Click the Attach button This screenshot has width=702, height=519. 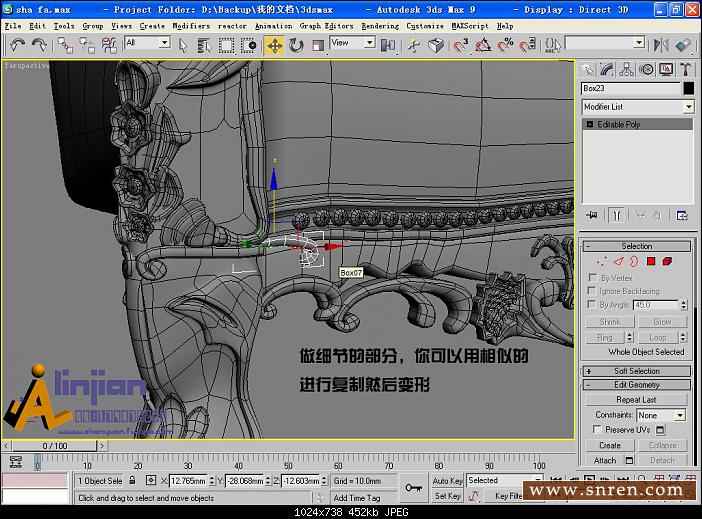(604, 460)
